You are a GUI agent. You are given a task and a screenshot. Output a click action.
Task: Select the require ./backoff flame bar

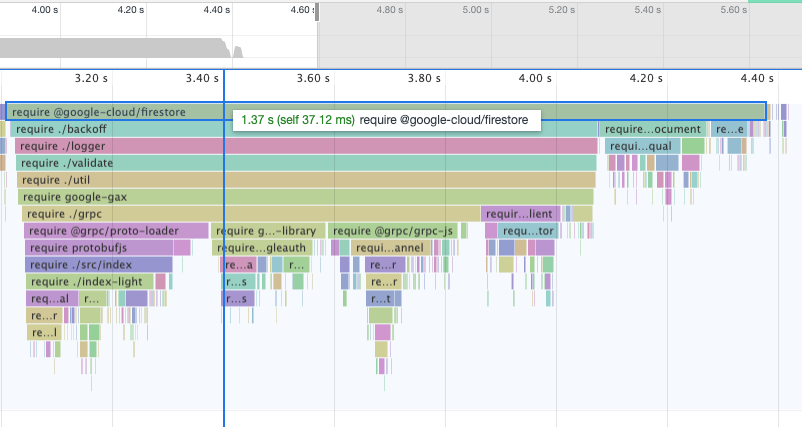[x=304, y=129]
